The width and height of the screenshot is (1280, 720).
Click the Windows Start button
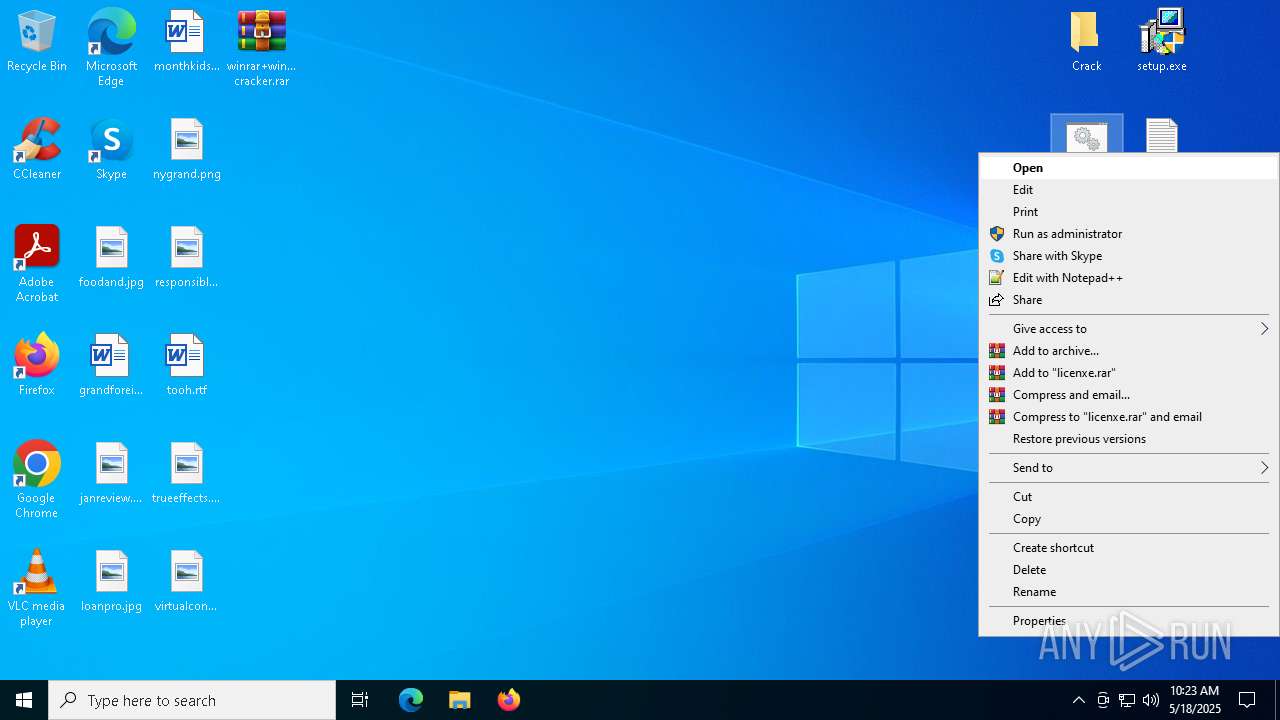(24, 700)
